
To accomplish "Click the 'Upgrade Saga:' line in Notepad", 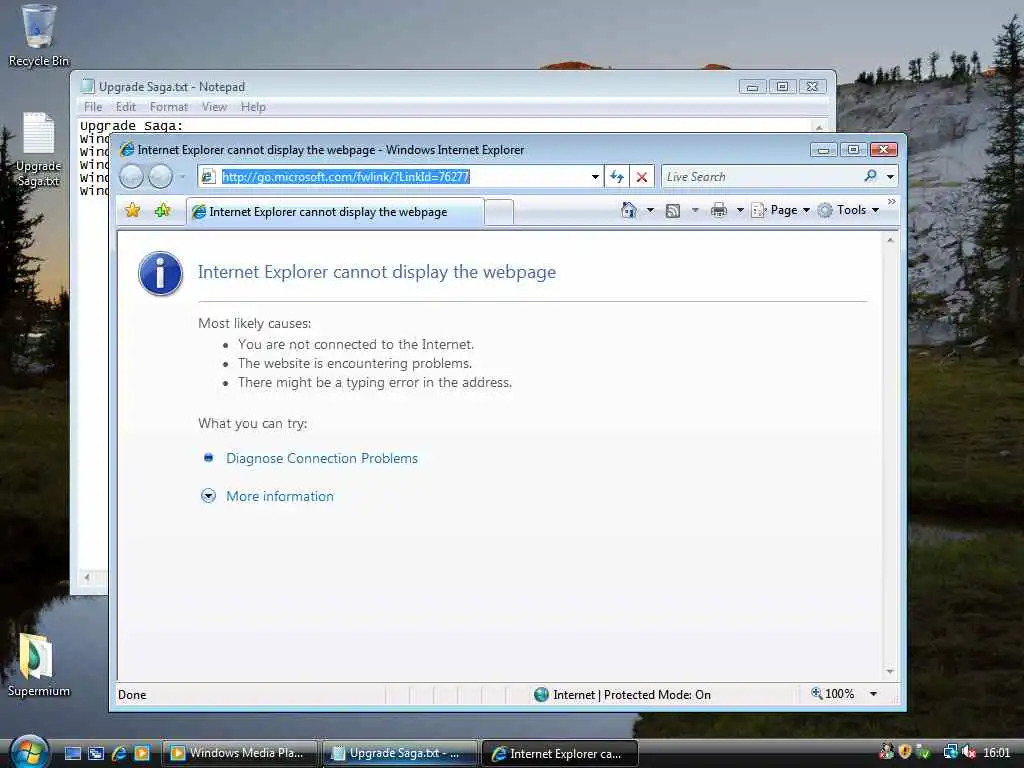I will pos(131,125).
